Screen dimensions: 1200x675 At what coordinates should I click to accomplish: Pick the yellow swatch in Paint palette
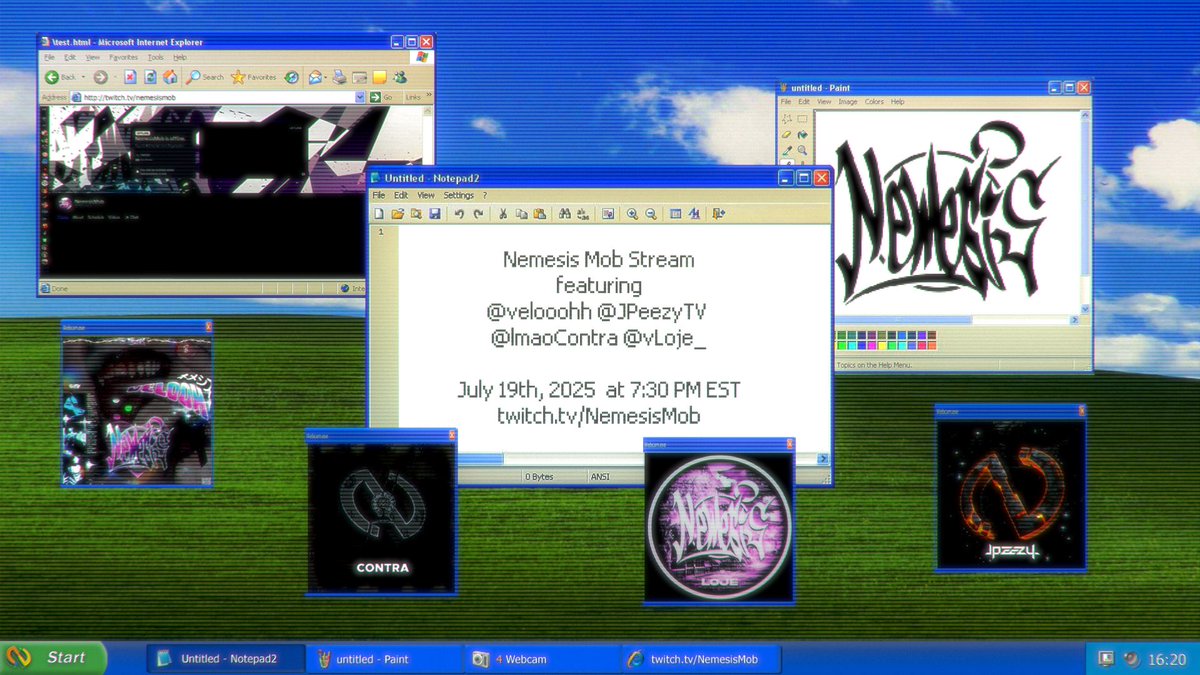click(x=882, y=345)
